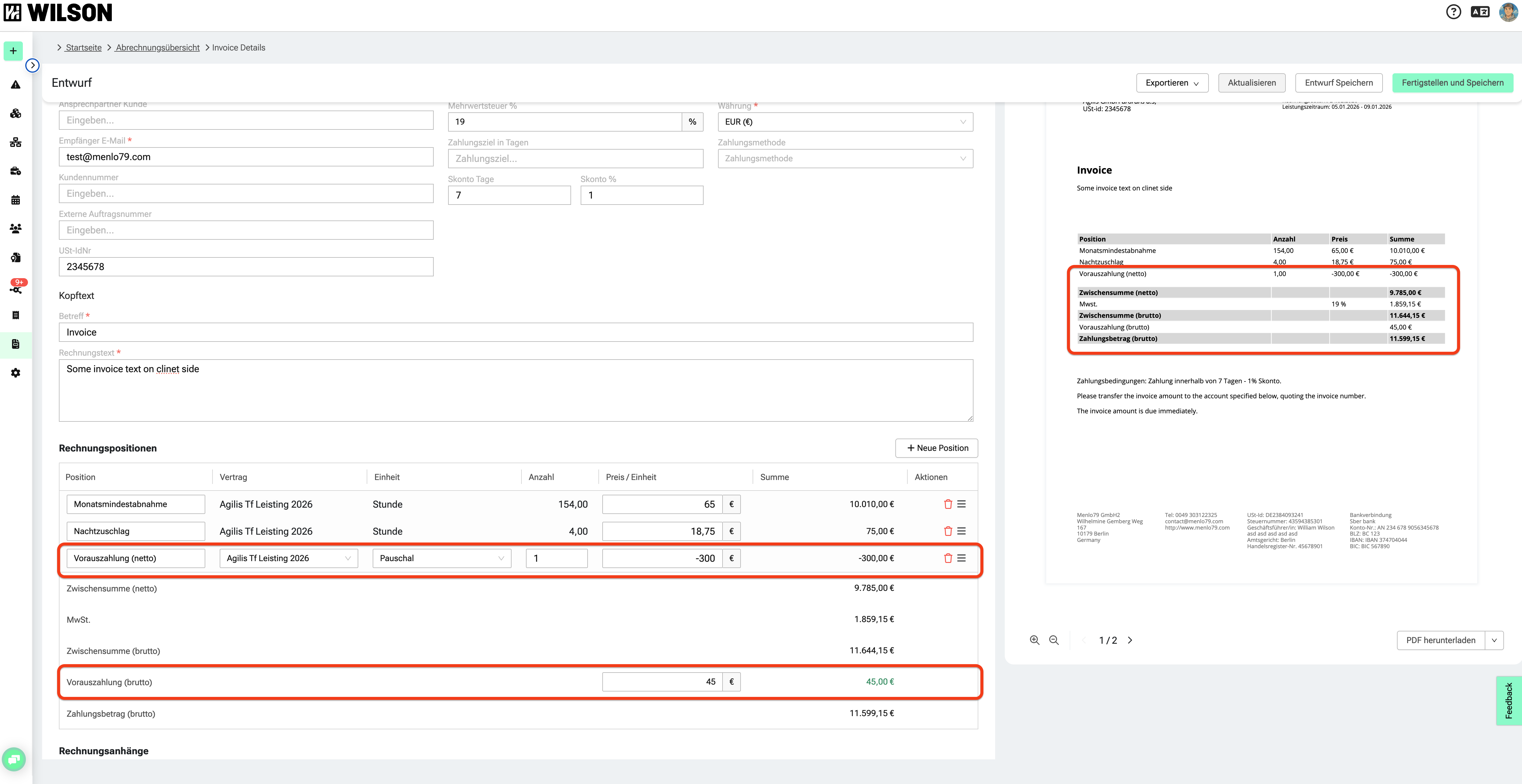Switch language using the translate icon
1522x784 pixels.
coord(1480,12)
